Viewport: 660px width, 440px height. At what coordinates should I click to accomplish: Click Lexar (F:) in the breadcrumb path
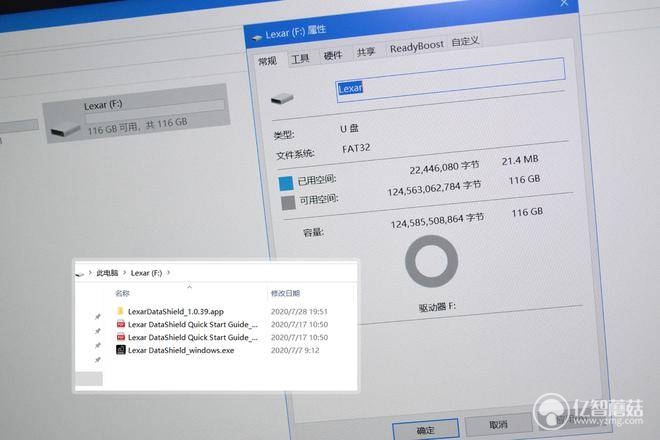point(146,273)
